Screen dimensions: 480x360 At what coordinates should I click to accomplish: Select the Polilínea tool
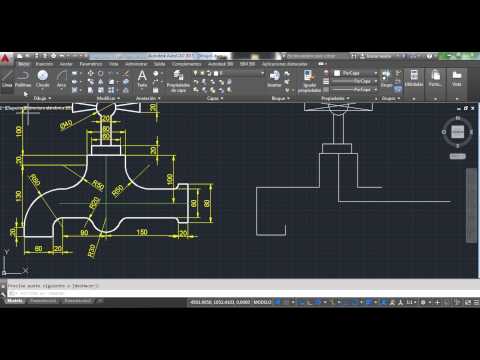tap(23, 79)
